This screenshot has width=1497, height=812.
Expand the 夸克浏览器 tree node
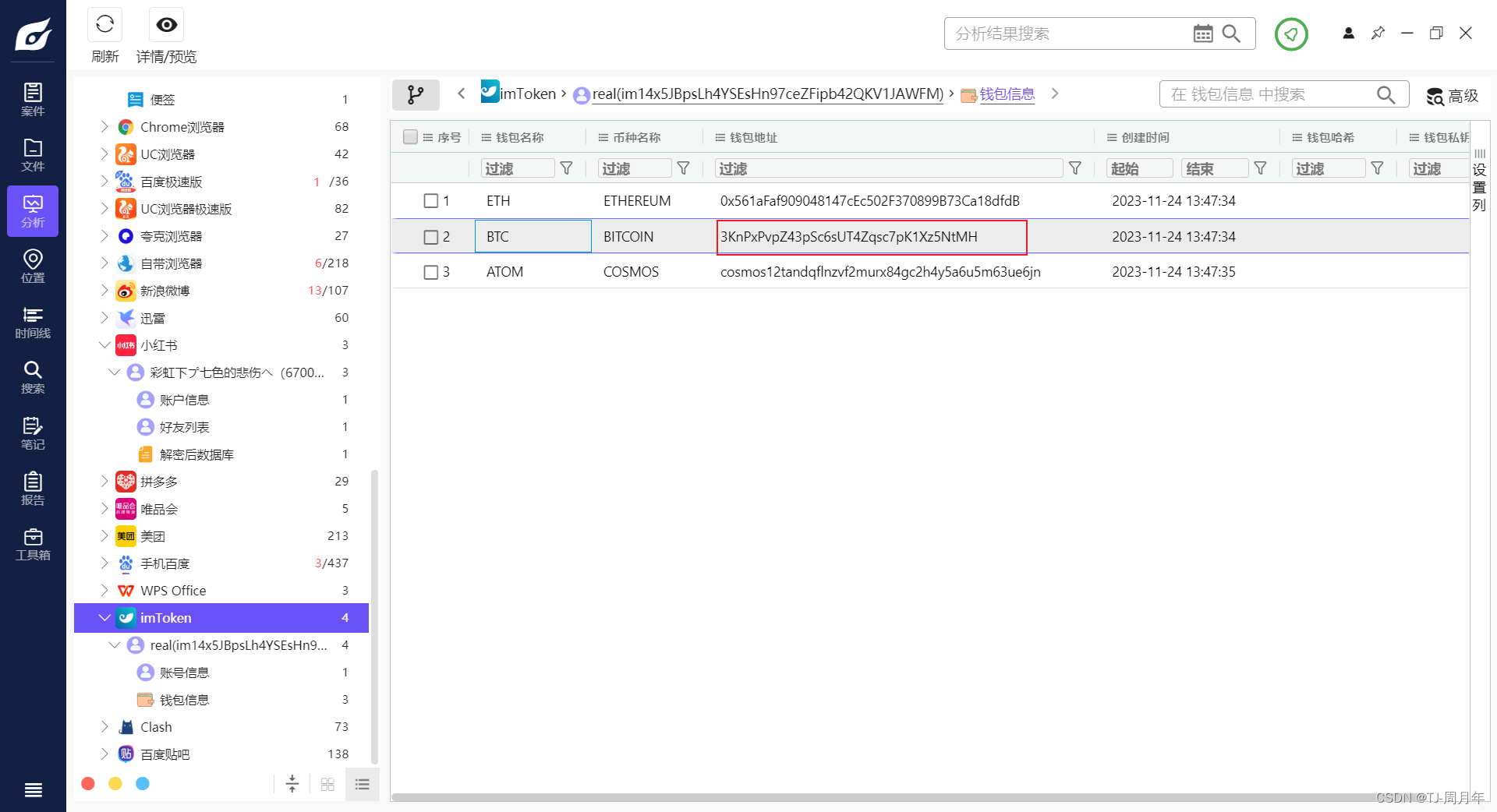click(104, 235)
